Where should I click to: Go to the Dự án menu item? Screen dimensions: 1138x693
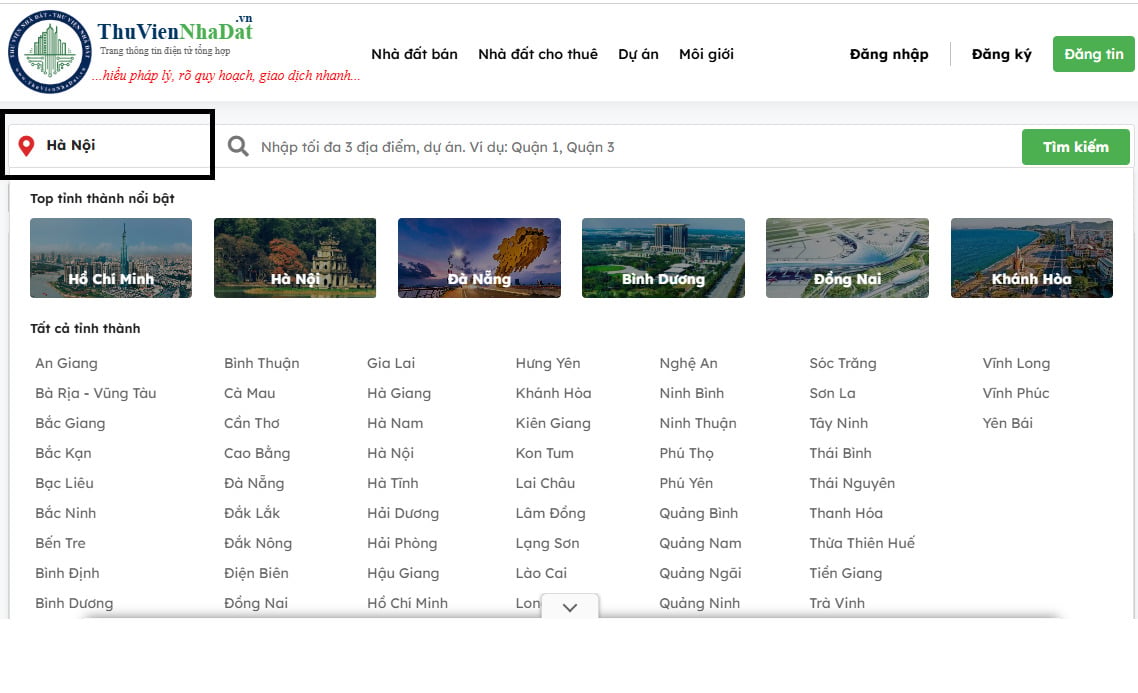coord(638,54)
